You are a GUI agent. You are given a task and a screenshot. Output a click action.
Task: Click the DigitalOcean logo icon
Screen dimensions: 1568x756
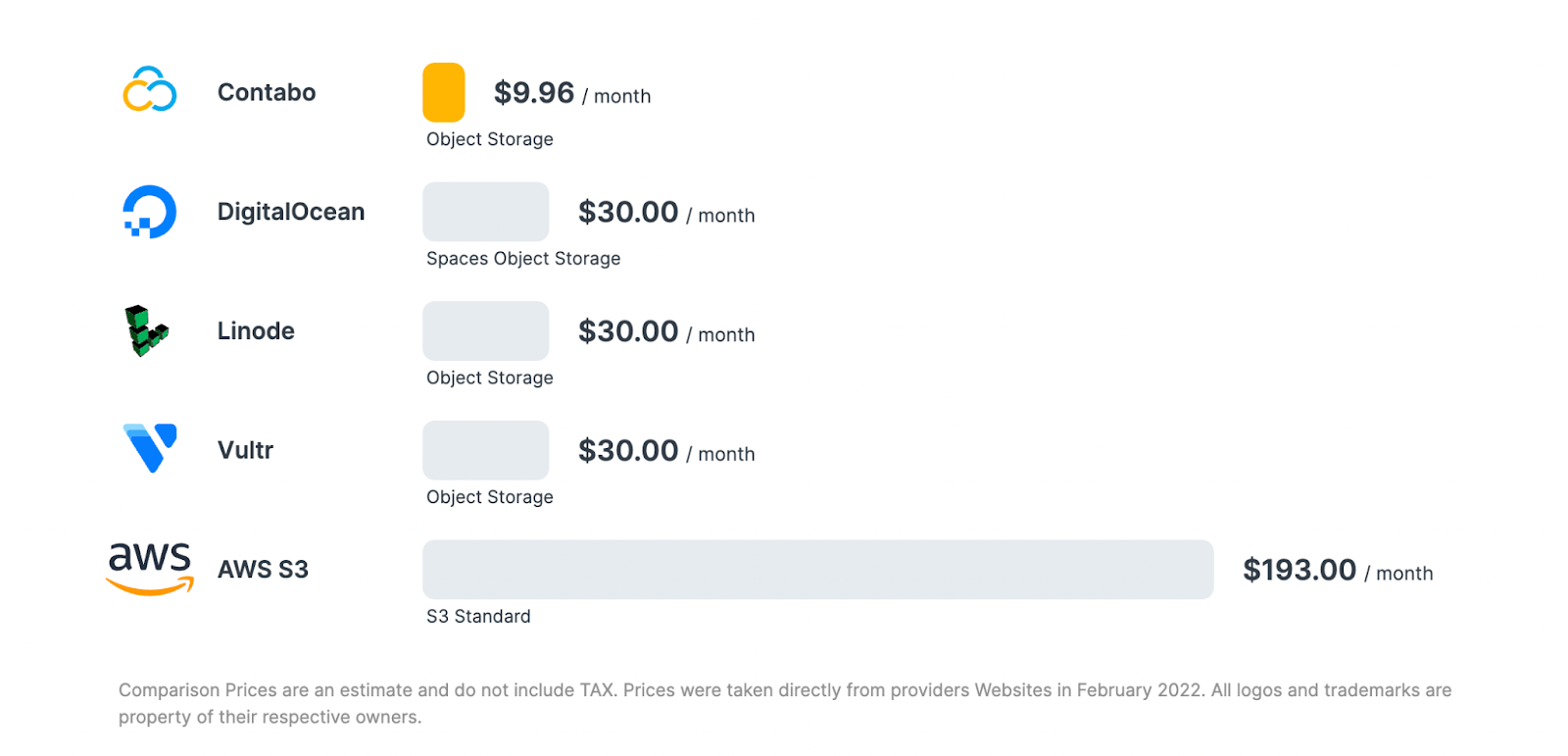(149, 212)
